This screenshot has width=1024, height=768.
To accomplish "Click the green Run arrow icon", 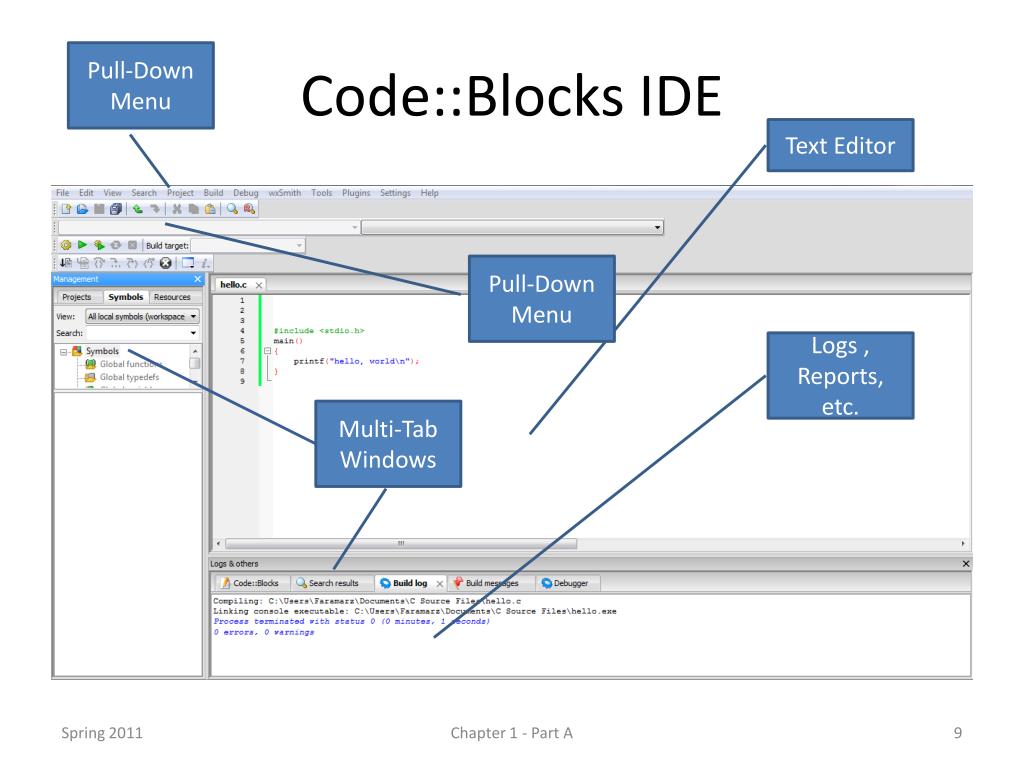I will [82, 245].
